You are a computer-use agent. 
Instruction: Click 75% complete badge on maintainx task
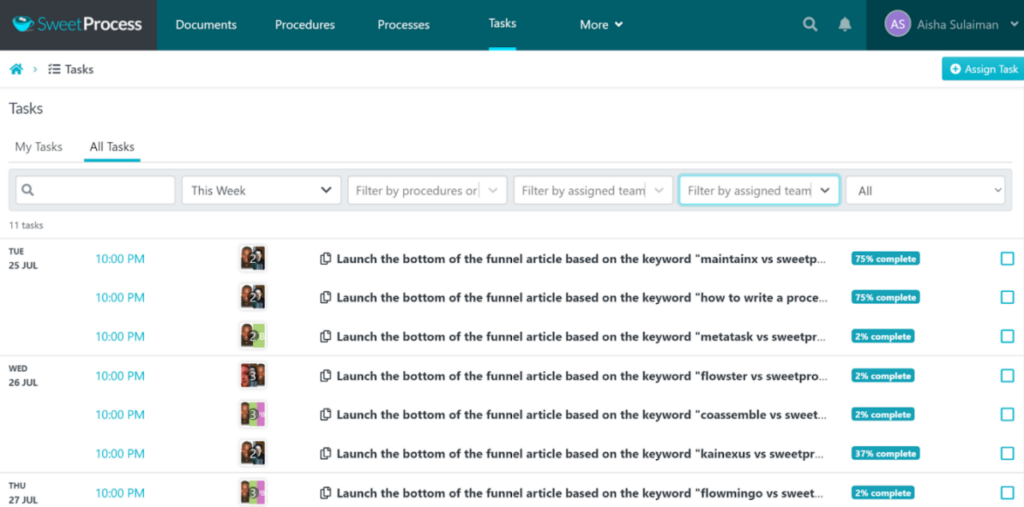point(885,259)
